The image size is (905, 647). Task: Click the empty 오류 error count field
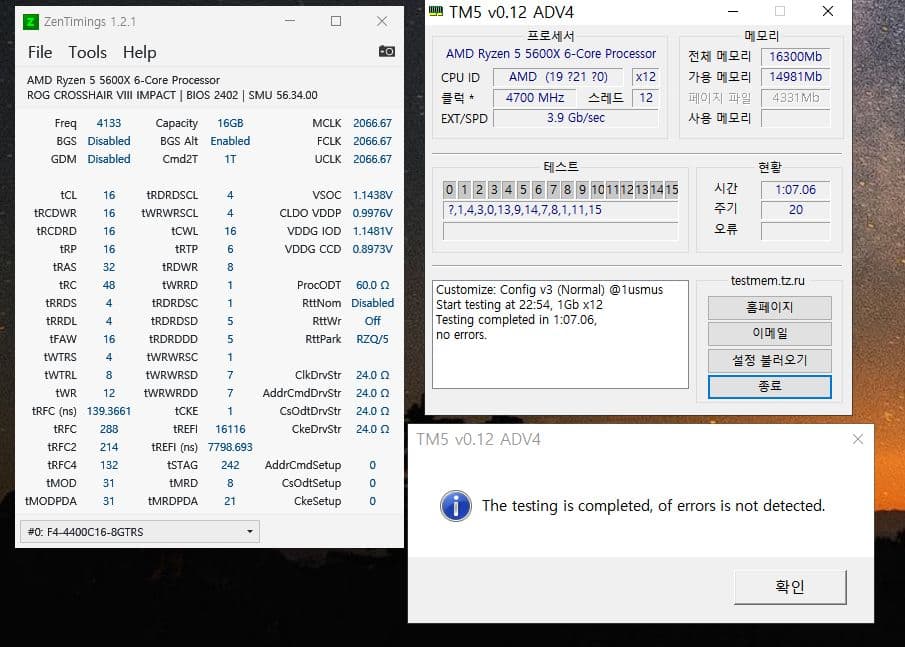point(795,231)
